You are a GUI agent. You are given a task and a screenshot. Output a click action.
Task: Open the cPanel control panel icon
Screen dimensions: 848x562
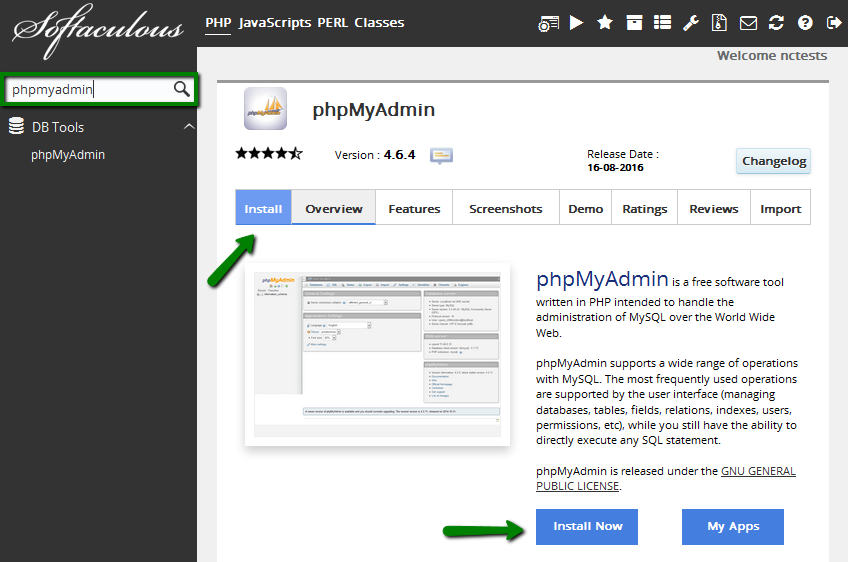tap(548, 23)
